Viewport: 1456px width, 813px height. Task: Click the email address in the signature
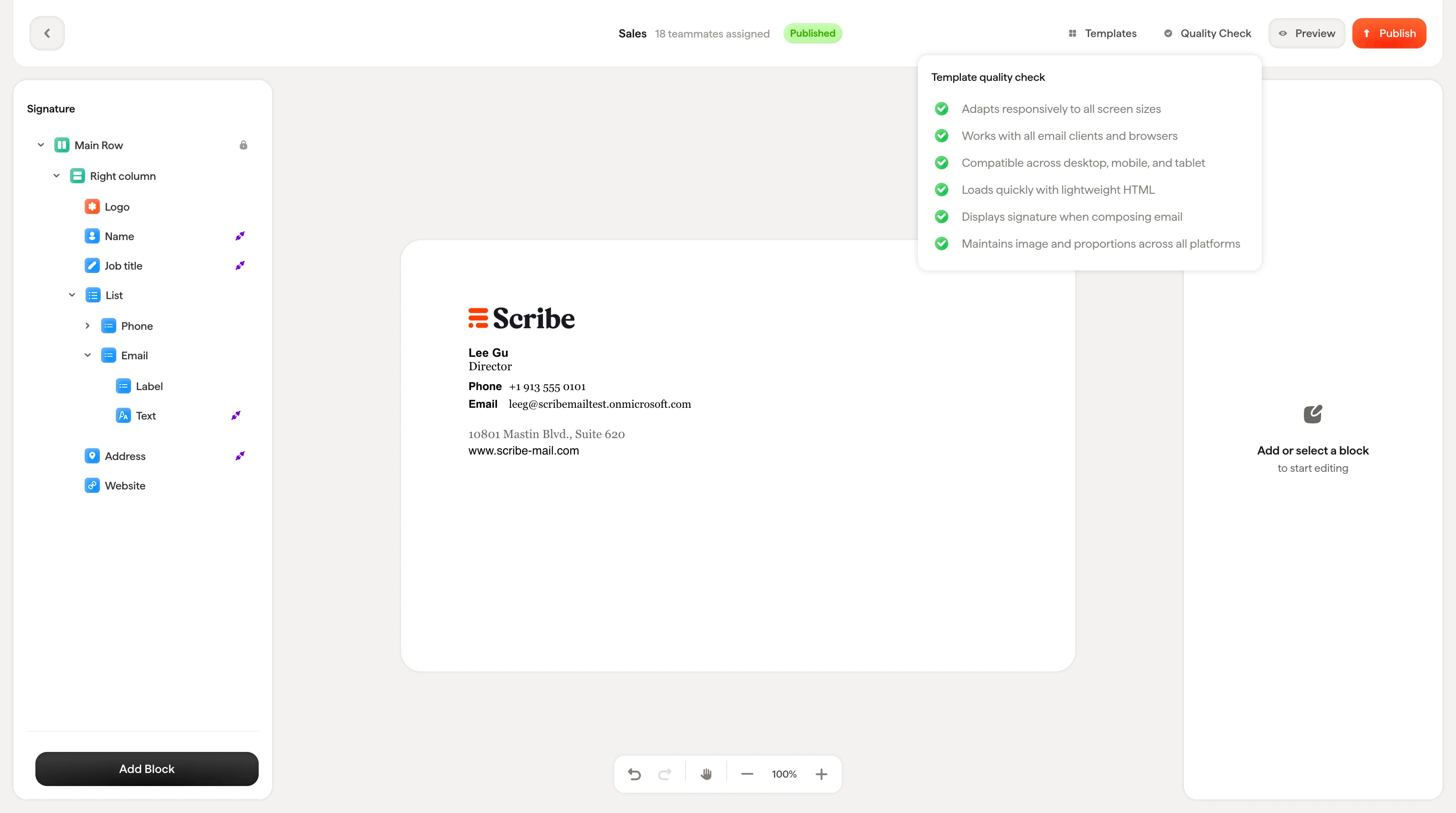pos(600,404)
